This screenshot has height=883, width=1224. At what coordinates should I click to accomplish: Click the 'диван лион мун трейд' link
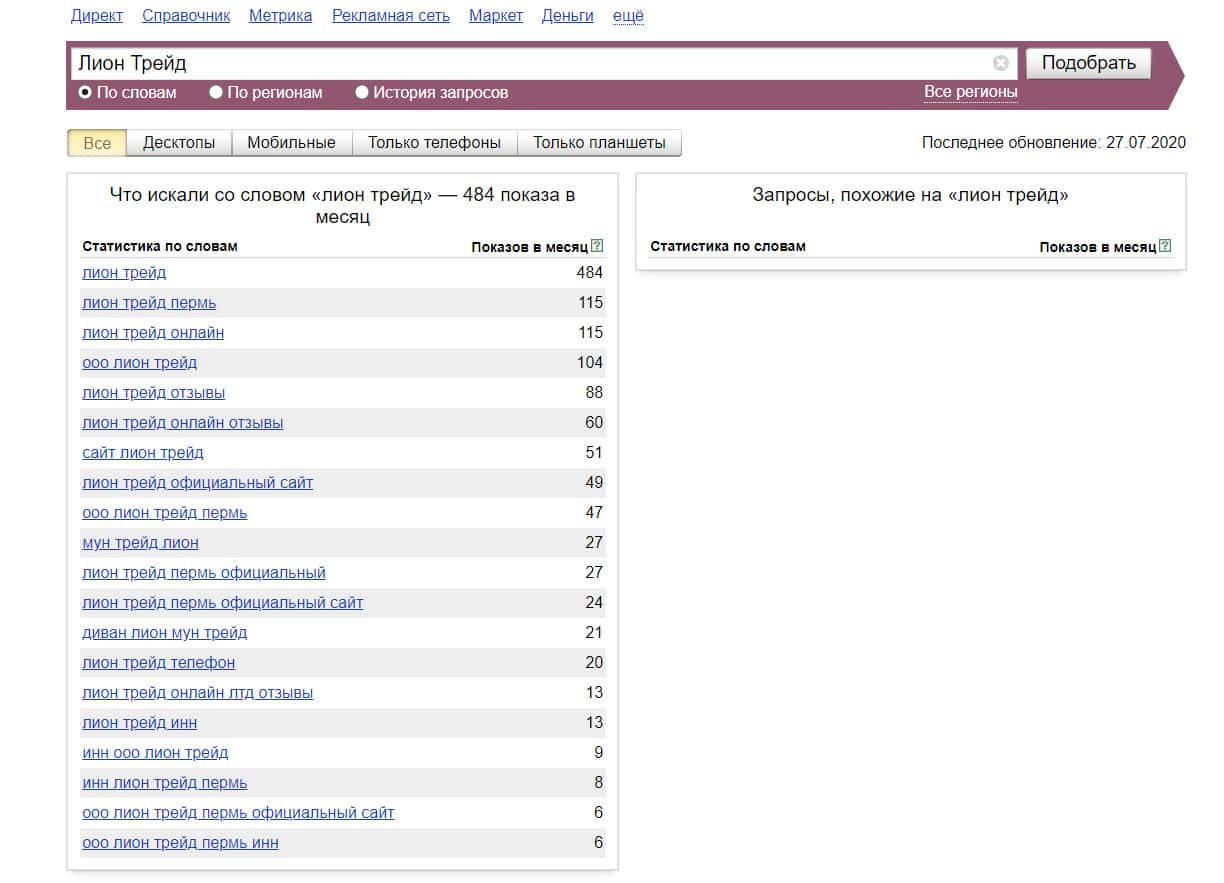[x=164, y=633]
